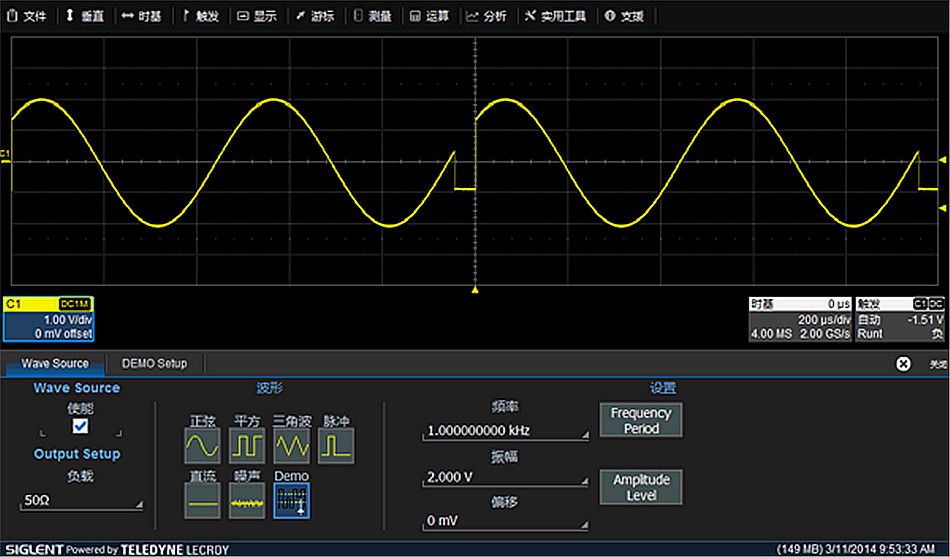The image size is (950, 557).
Task: Click the offset 0 mV input field
Action: point(505,521)
